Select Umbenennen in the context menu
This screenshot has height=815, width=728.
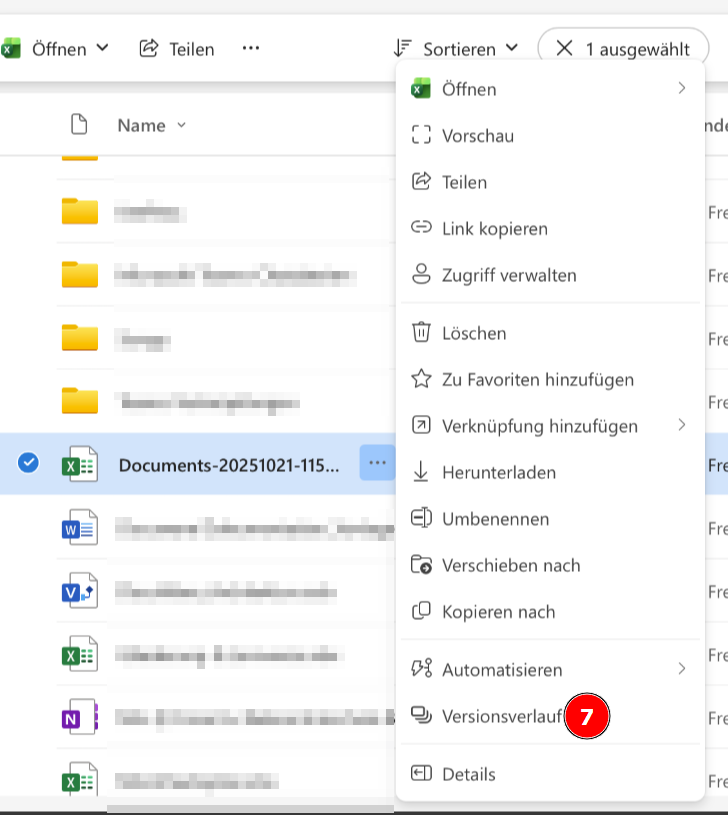pyautogui.click(x=495, y=519)
